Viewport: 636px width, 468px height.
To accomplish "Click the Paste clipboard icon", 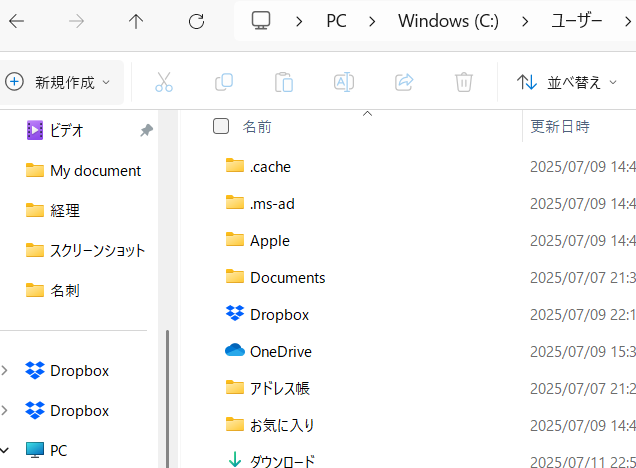I will [284, 82].
